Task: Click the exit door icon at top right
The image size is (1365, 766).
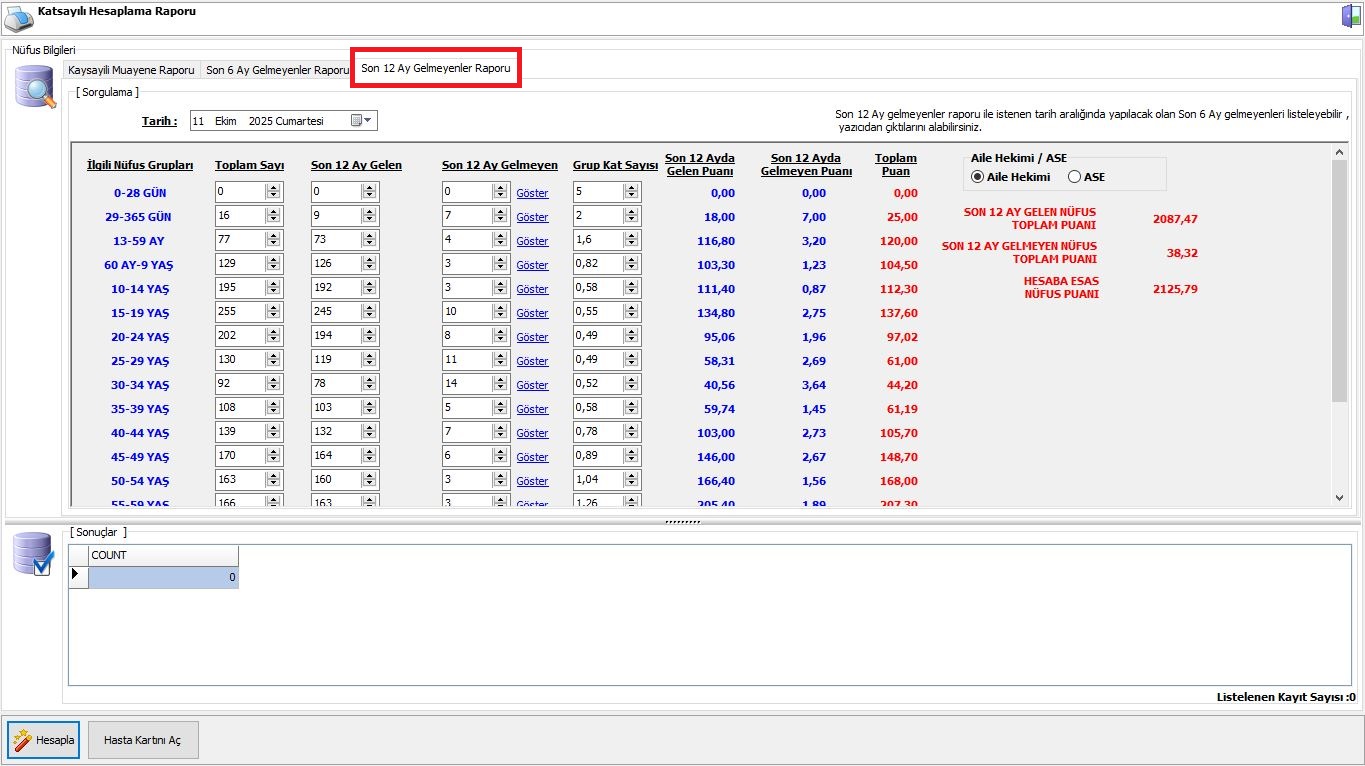Action: [x=1351, y=16]
